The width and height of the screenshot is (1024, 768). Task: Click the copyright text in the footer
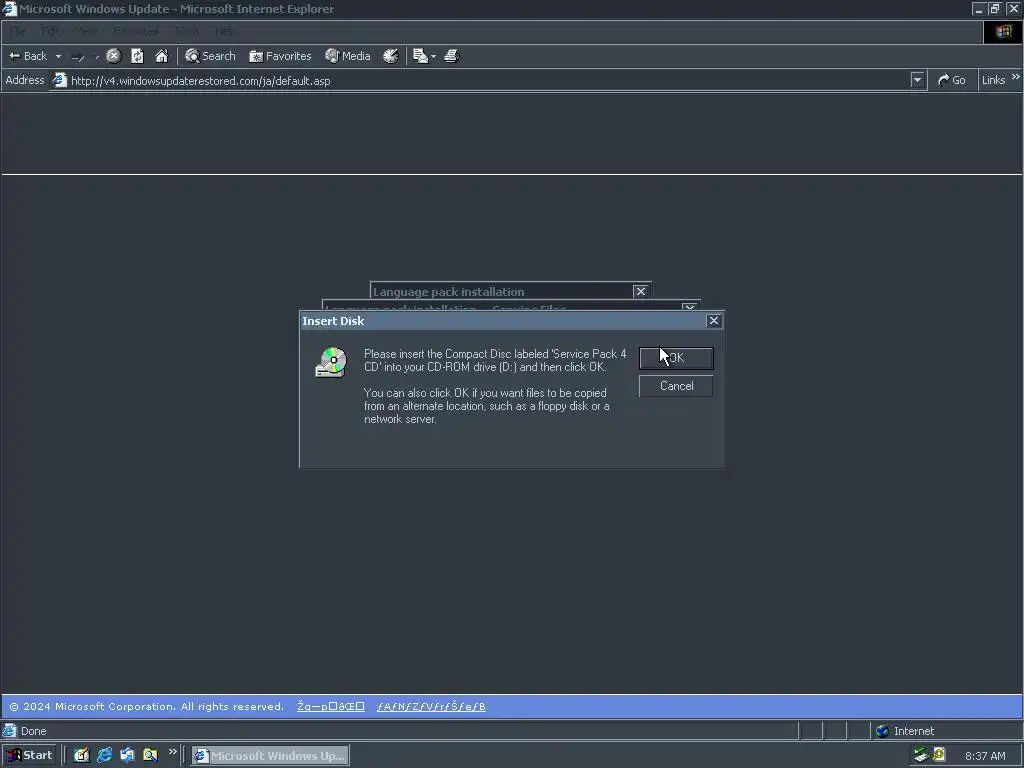click(146, 707)
